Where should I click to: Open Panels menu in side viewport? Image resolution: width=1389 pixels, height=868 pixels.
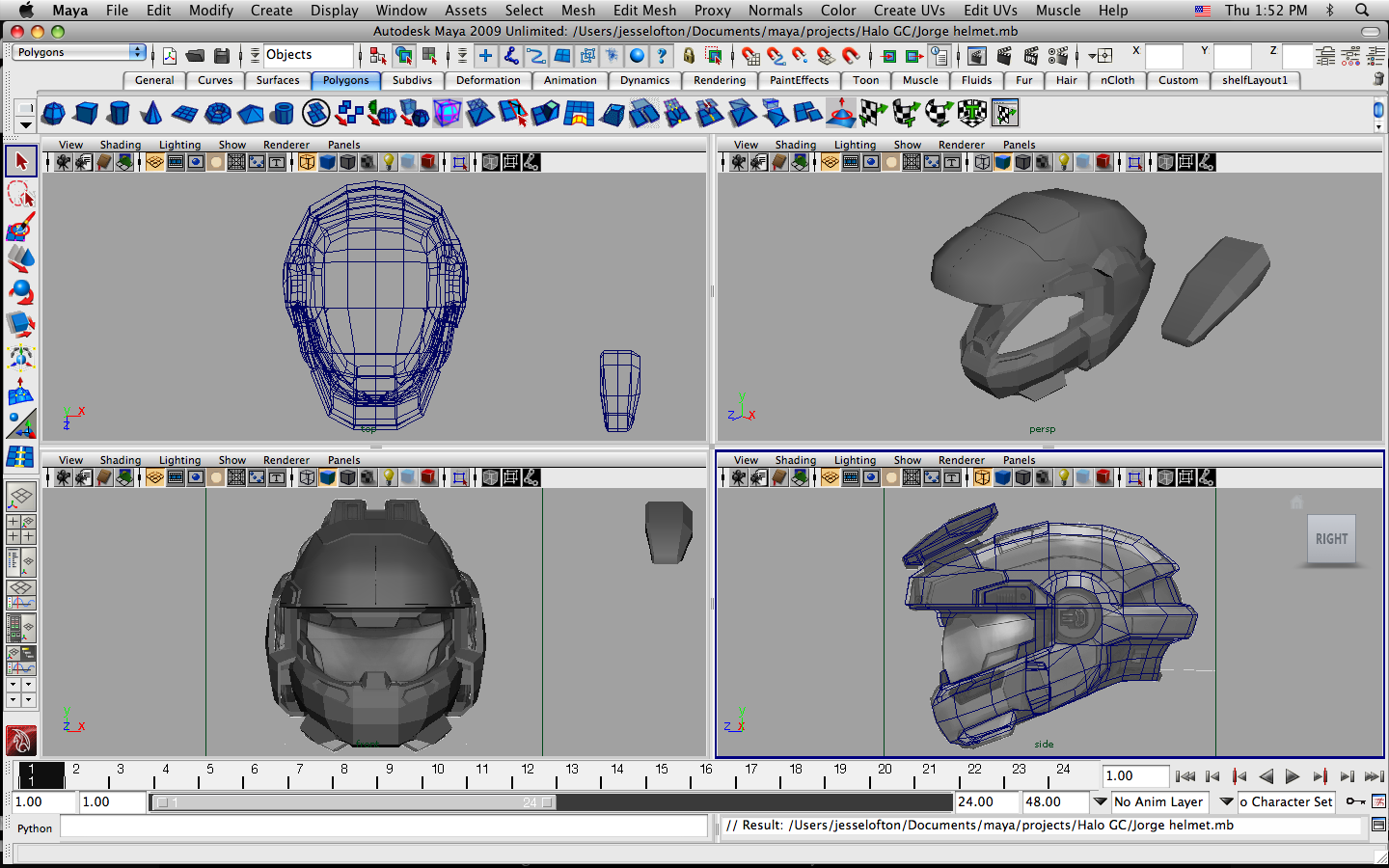1019,460
